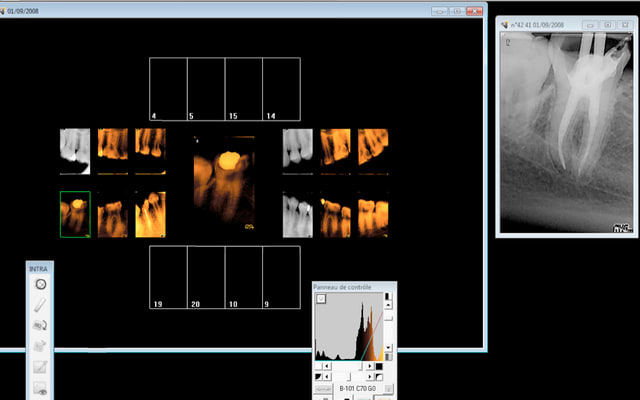640x400 pixels.
Task: Close the n°42 41 X-ray window
Action: (623, 24)
